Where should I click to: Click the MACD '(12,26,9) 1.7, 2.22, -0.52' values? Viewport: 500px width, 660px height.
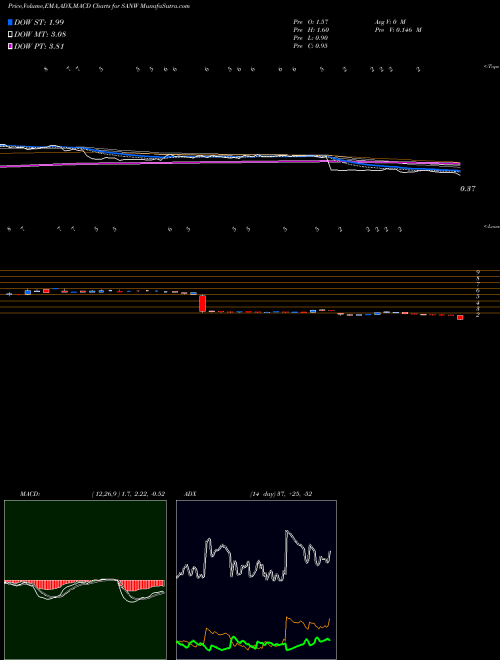pyautogui.click(x=128, y=494)
